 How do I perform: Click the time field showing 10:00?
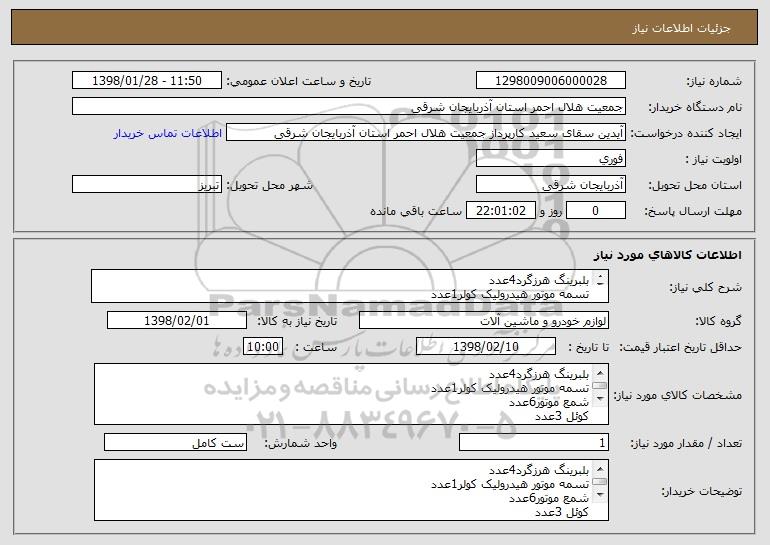click(x=263, y=347)
